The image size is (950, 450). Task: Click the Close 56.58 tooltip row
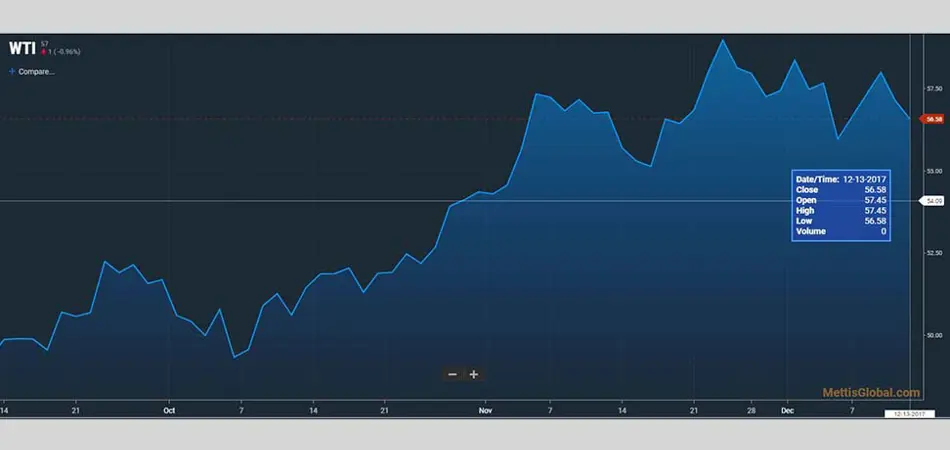click(x=841, y=190)
